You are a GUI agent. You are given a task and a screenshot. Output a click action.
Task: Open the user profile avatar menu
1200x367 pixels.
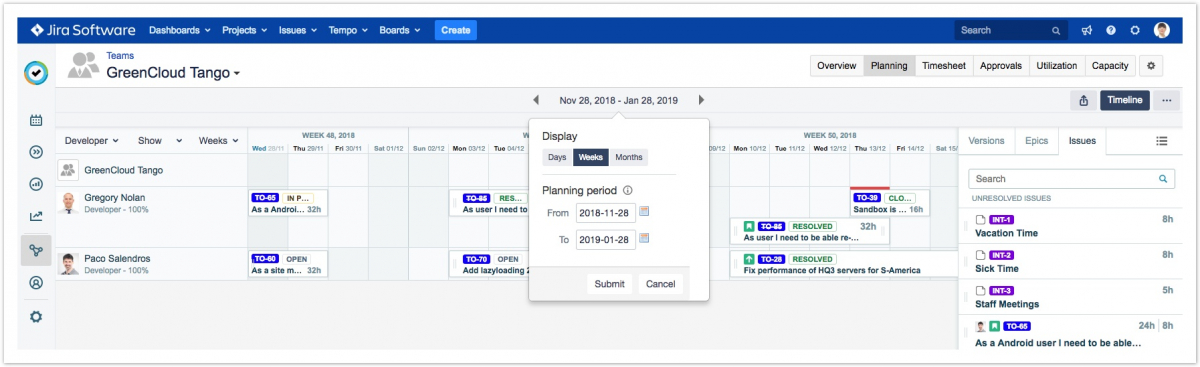coord(1161,31)
